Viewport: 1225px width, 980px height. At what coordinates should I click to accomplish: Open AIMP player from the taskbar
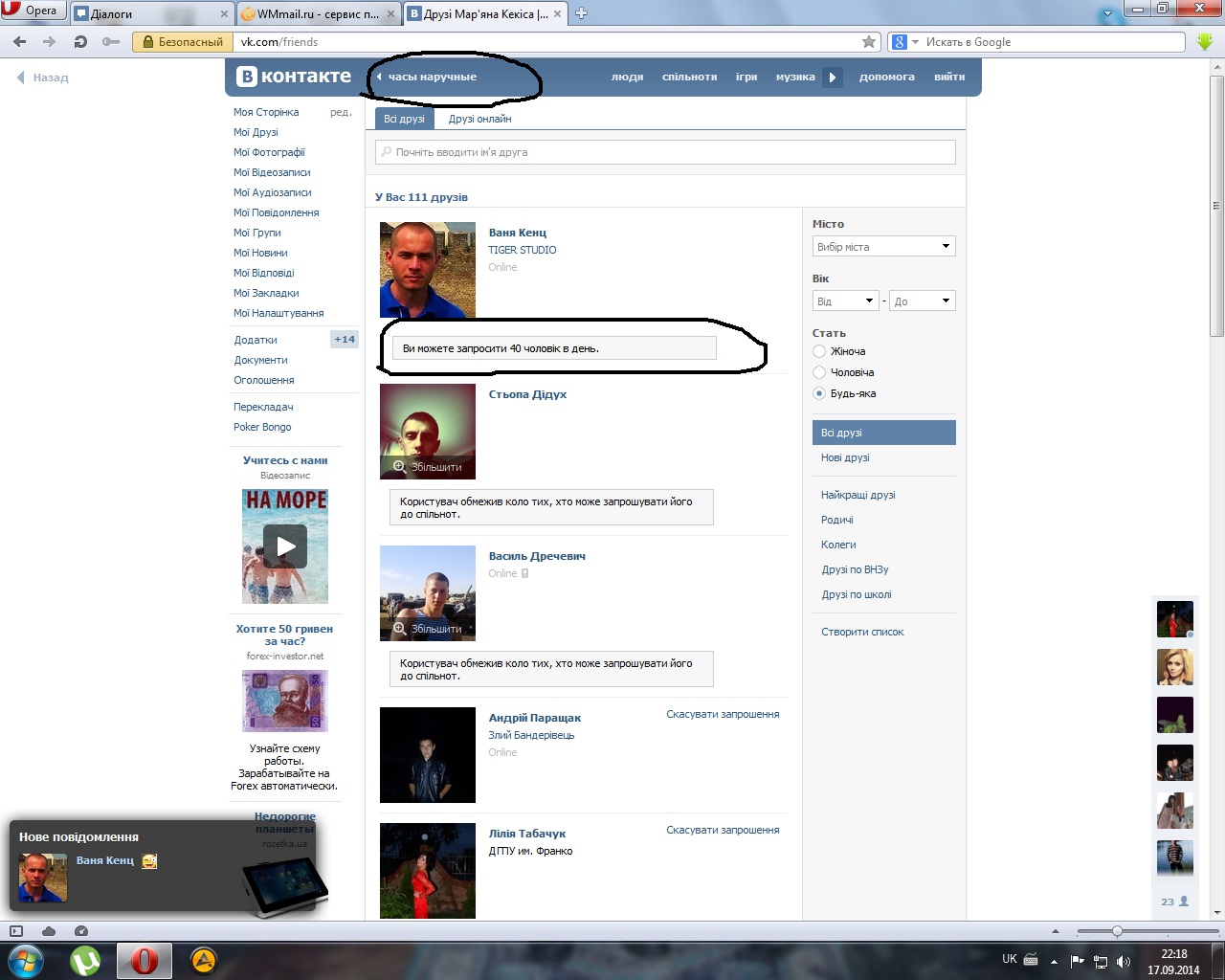pos(204,961)
